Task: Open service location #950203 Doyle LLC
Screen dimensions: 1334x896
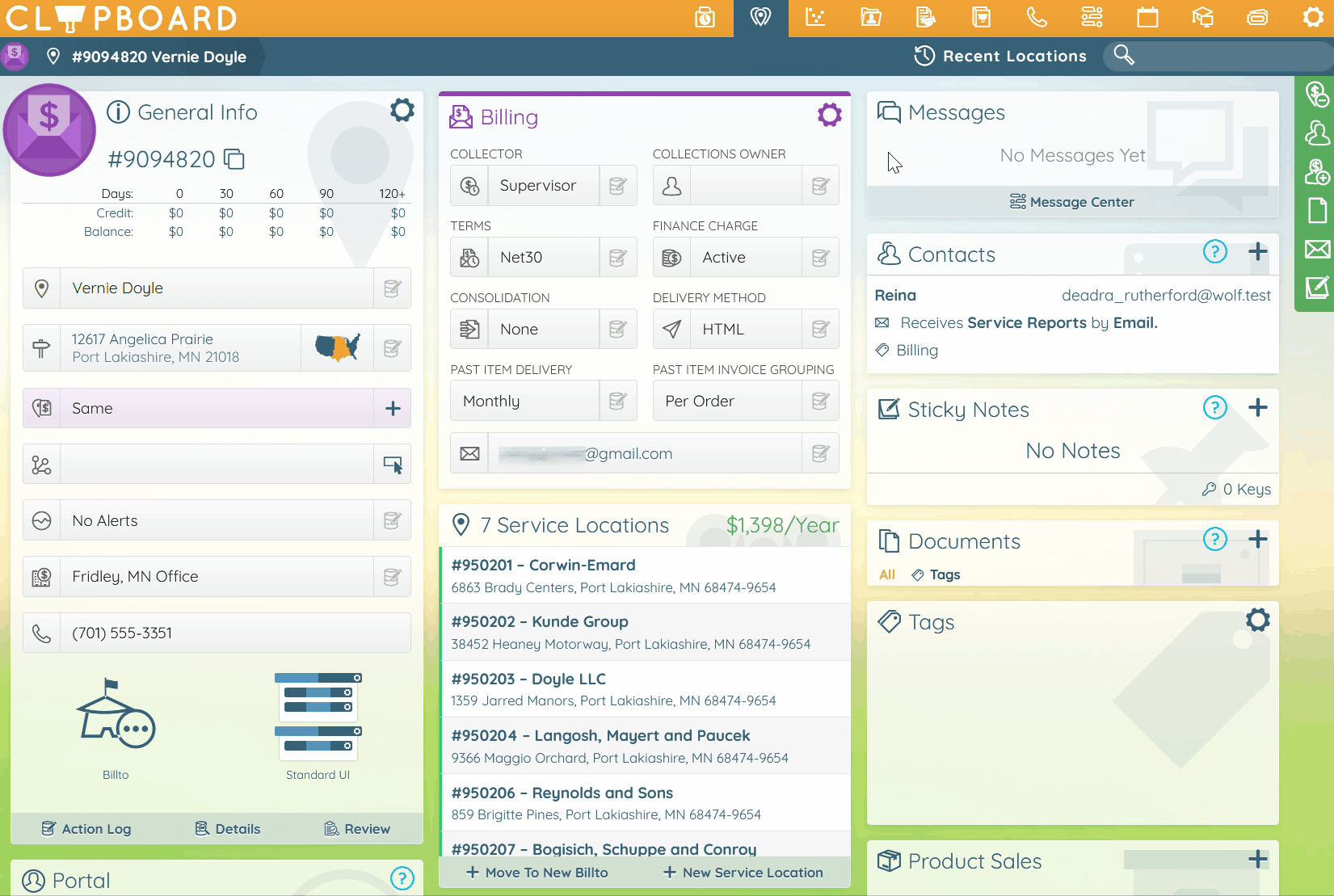Action: (x=645, y=689)
